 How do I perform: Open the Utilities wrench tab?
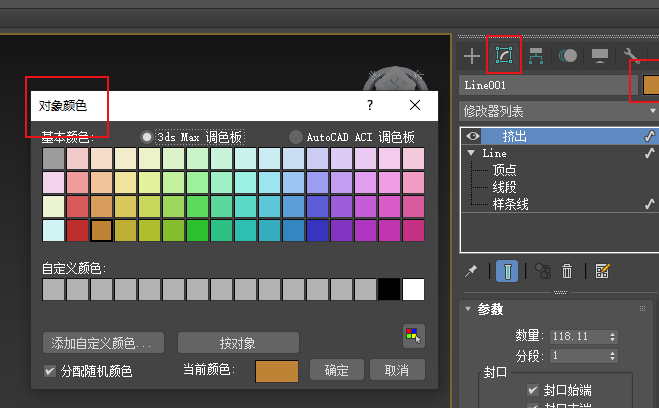pyautogui.click(x=631, y=55)
